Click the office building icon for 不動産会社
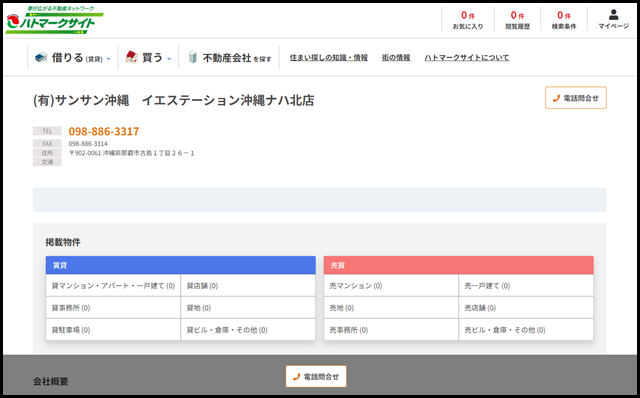 click(193, 57)
